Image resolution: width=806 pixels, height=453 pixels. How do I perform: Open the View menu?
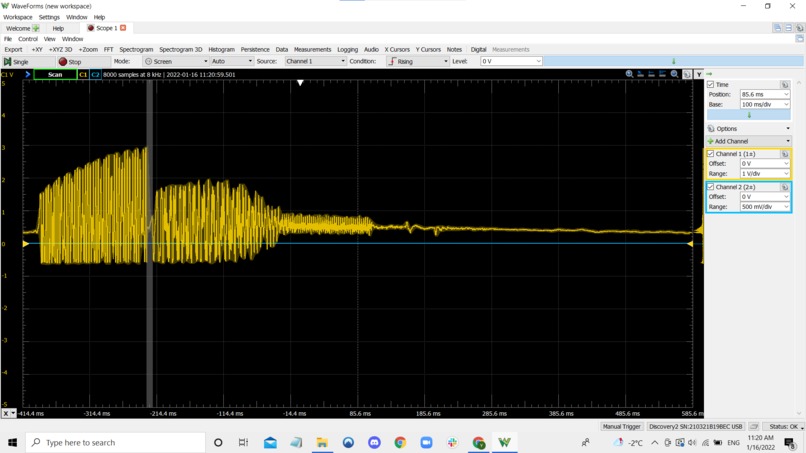pyautogui.click(x=49, y=39)
